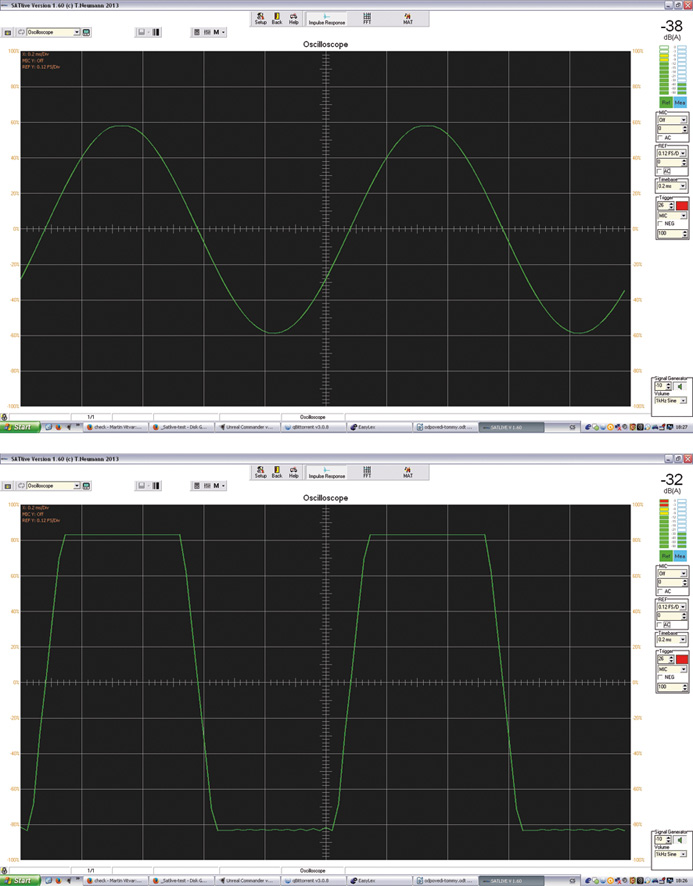693x886 pixels.
Task: Select Impulse Response tab in -32 dB(A) window
Action: coord(327,472)
